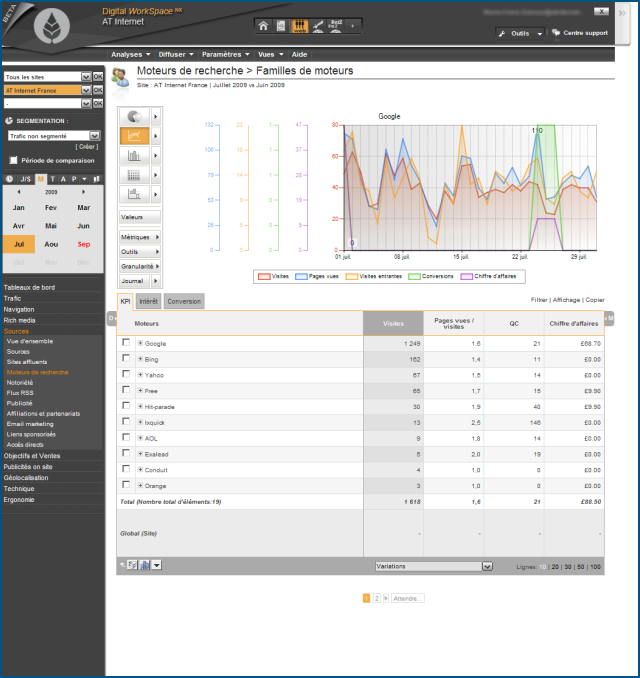The image size is (640, 678).
Task: Click the export table icon at table footer
Action: coord(132,565)
